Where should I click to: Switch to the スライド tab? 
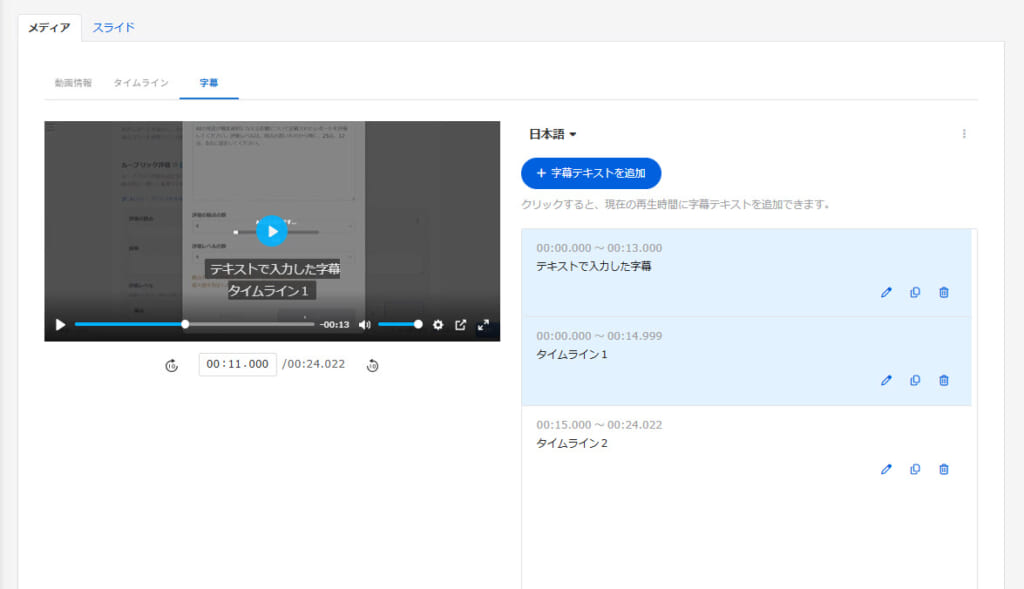(114, 27)
